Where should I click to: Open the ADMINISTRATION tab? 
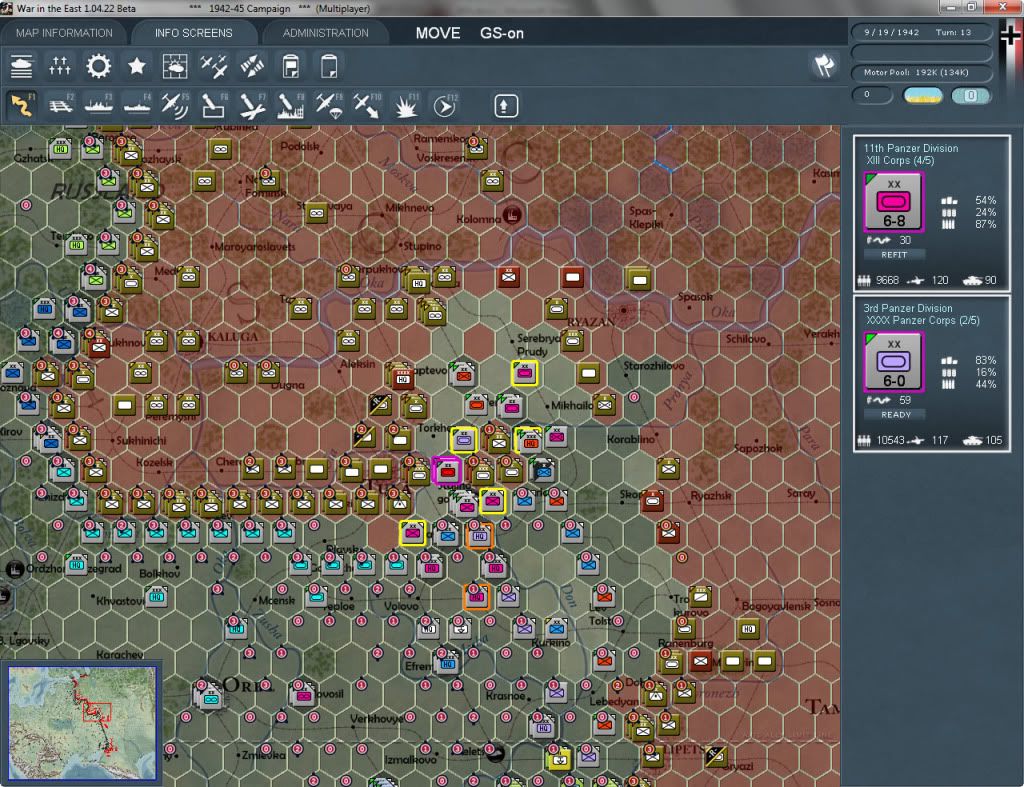point(325,33)
